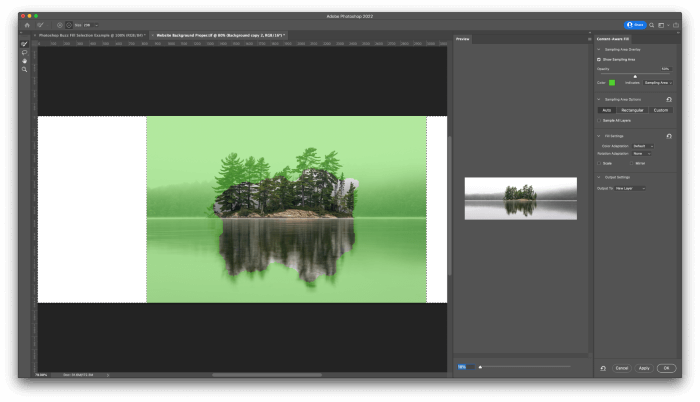Image resolution: width=700 pixels, height=402 pixels.
Task: Toggle the Show Sampling Area checkbox
Action: [x=599, y=59]
